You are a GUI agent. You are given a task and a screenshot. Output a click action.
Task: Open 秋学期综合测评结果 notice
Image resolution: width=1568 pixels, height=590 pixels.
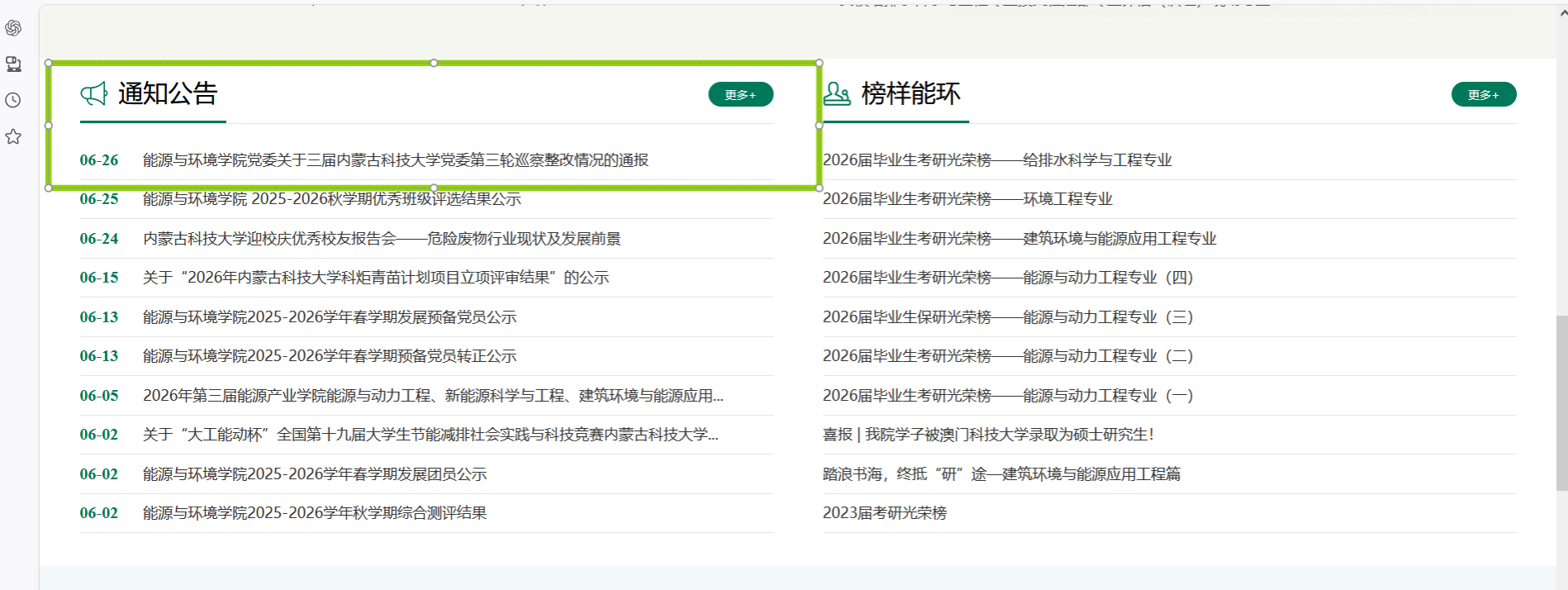[315, 513]
